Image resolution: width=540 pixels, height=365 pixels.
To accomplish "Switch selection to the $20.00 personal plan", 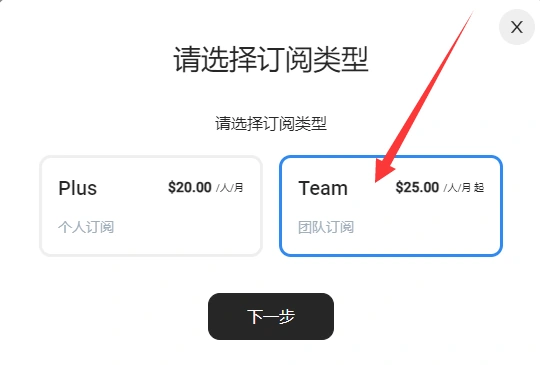I will coord(151,206).
